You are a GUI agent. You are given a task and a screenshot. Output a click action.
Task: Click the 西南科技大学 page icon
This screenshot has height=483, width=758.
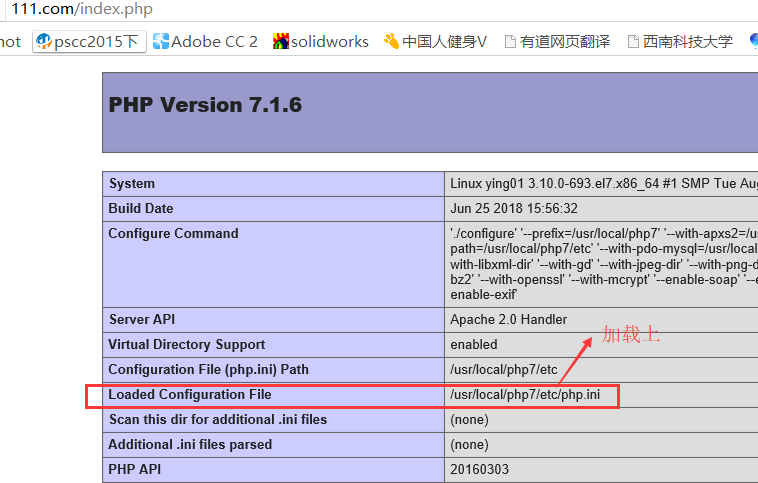[x=633, y=42]
